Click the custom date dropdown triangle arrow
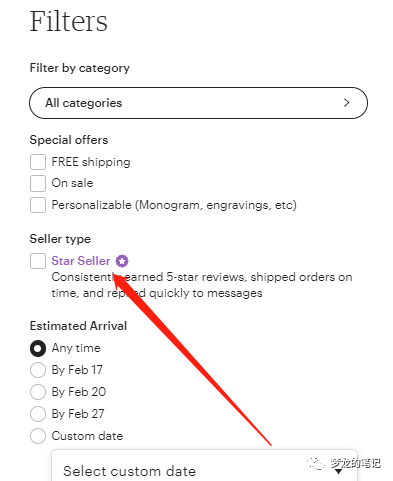Image resolution: width=393 pixels, height=481 pixels. [338, 472]
